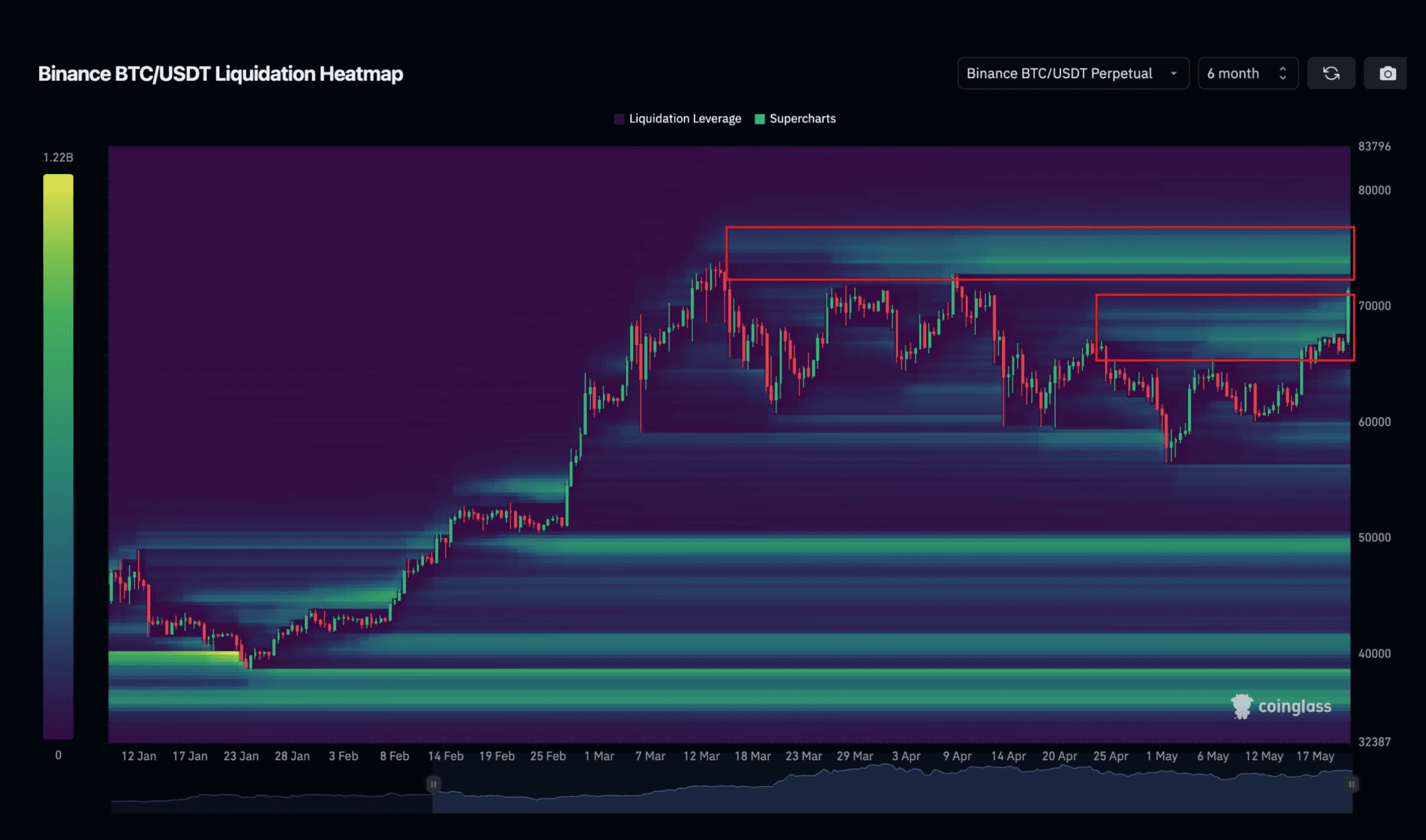Click the up/down arrows beside 6 month

[x=1283, y=73]
